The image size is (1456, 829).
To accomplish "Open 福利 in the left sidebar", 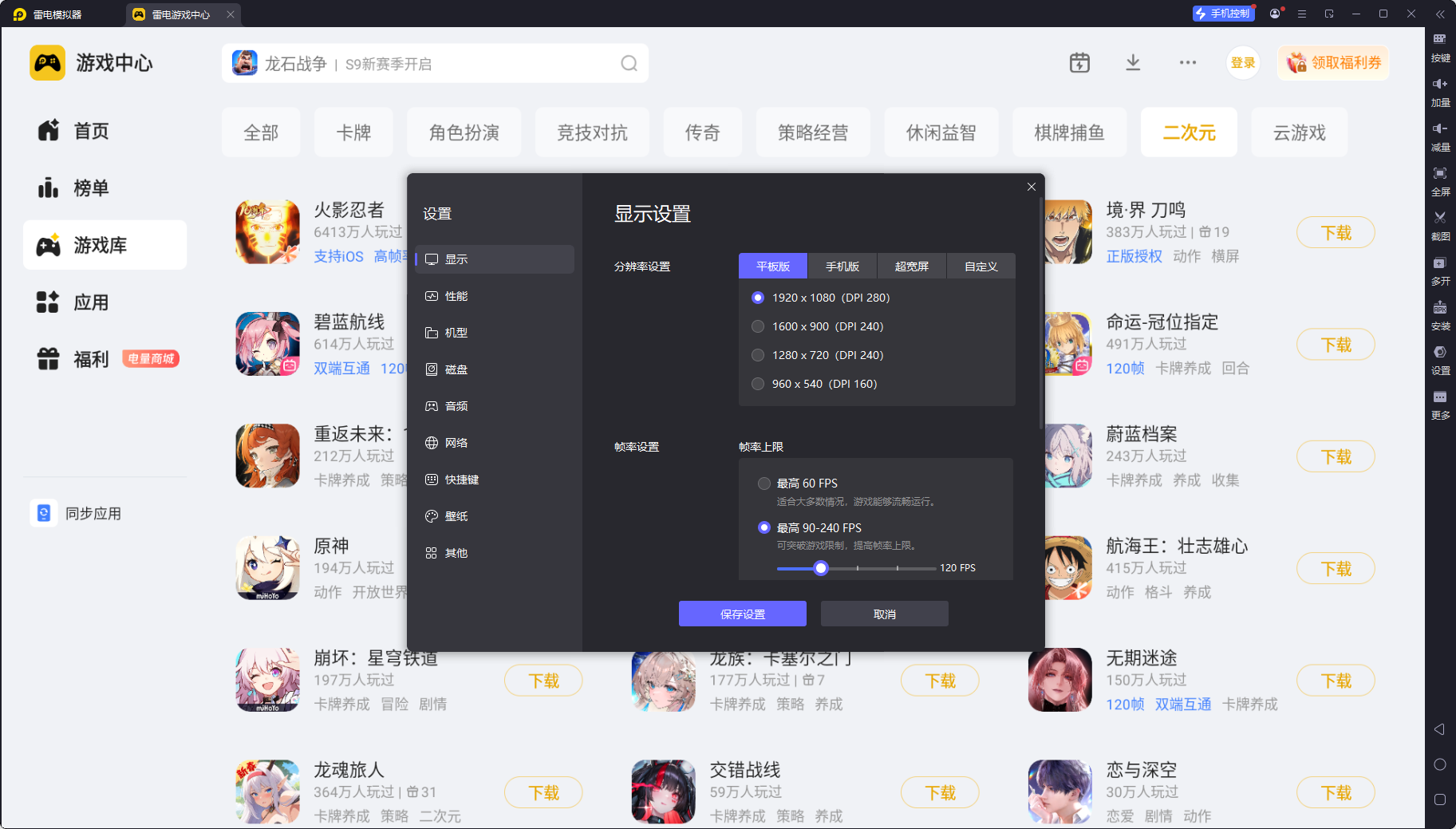I will (x=105, y=359).
